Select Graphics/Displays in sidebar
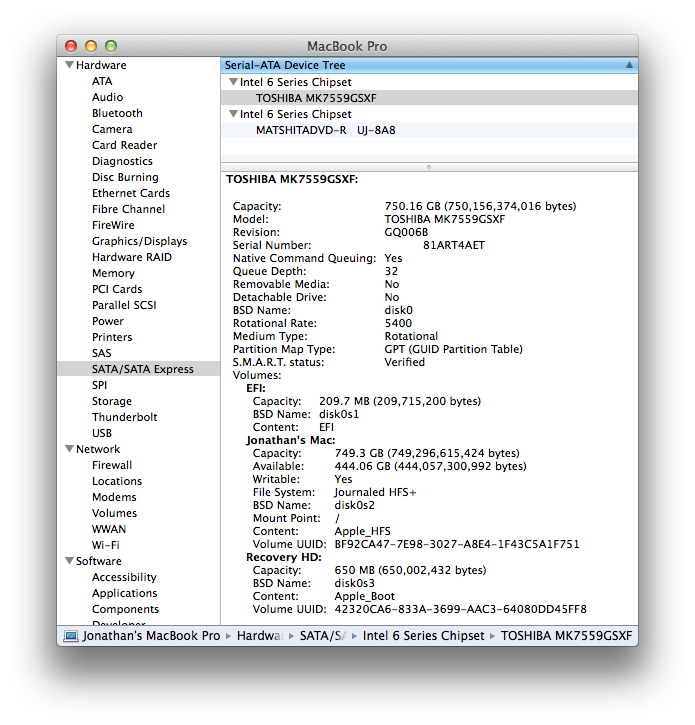695x725 pixels. (139, 241)
